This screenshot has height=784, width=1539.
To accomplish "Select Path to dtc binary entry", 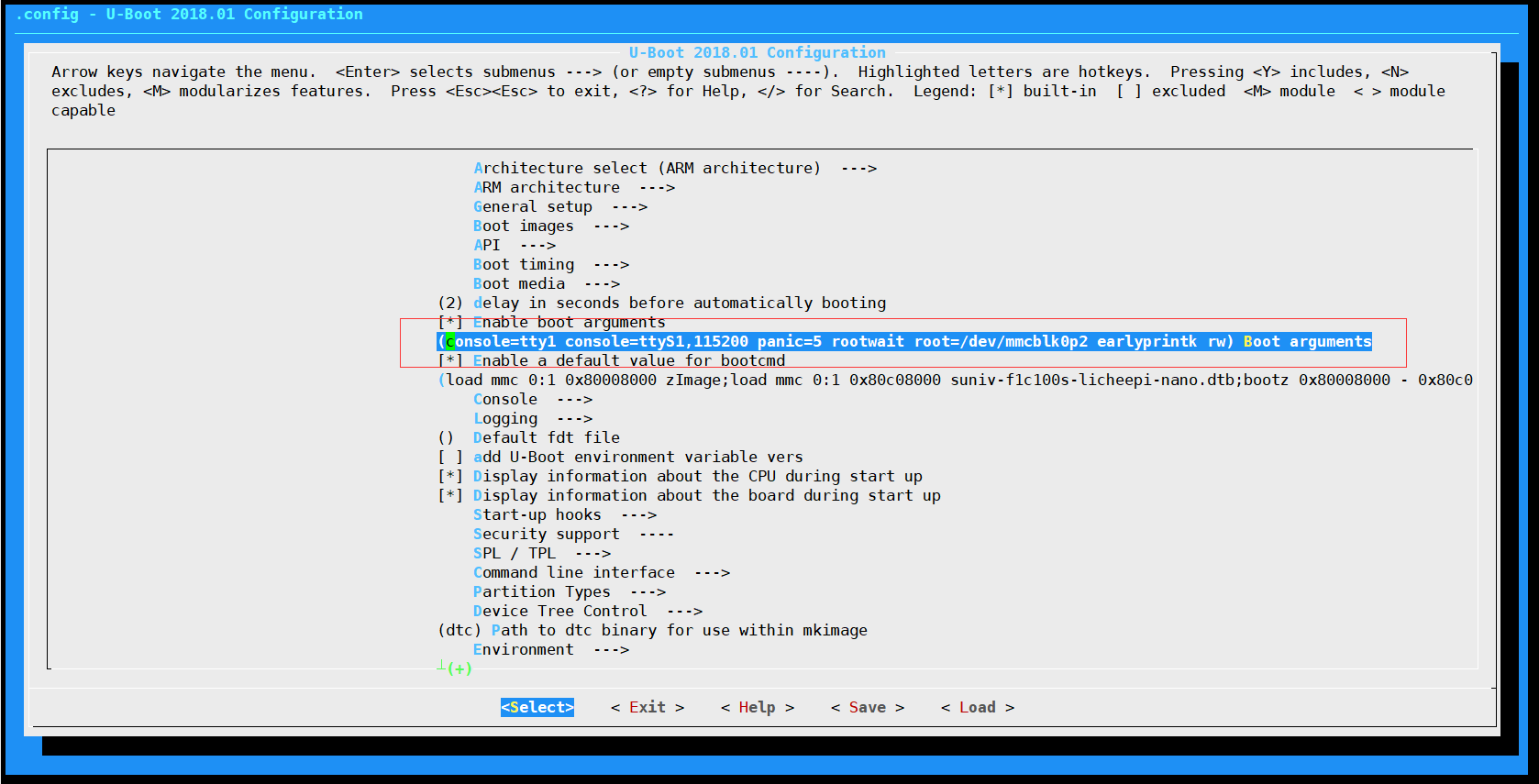I will (653, 630).
